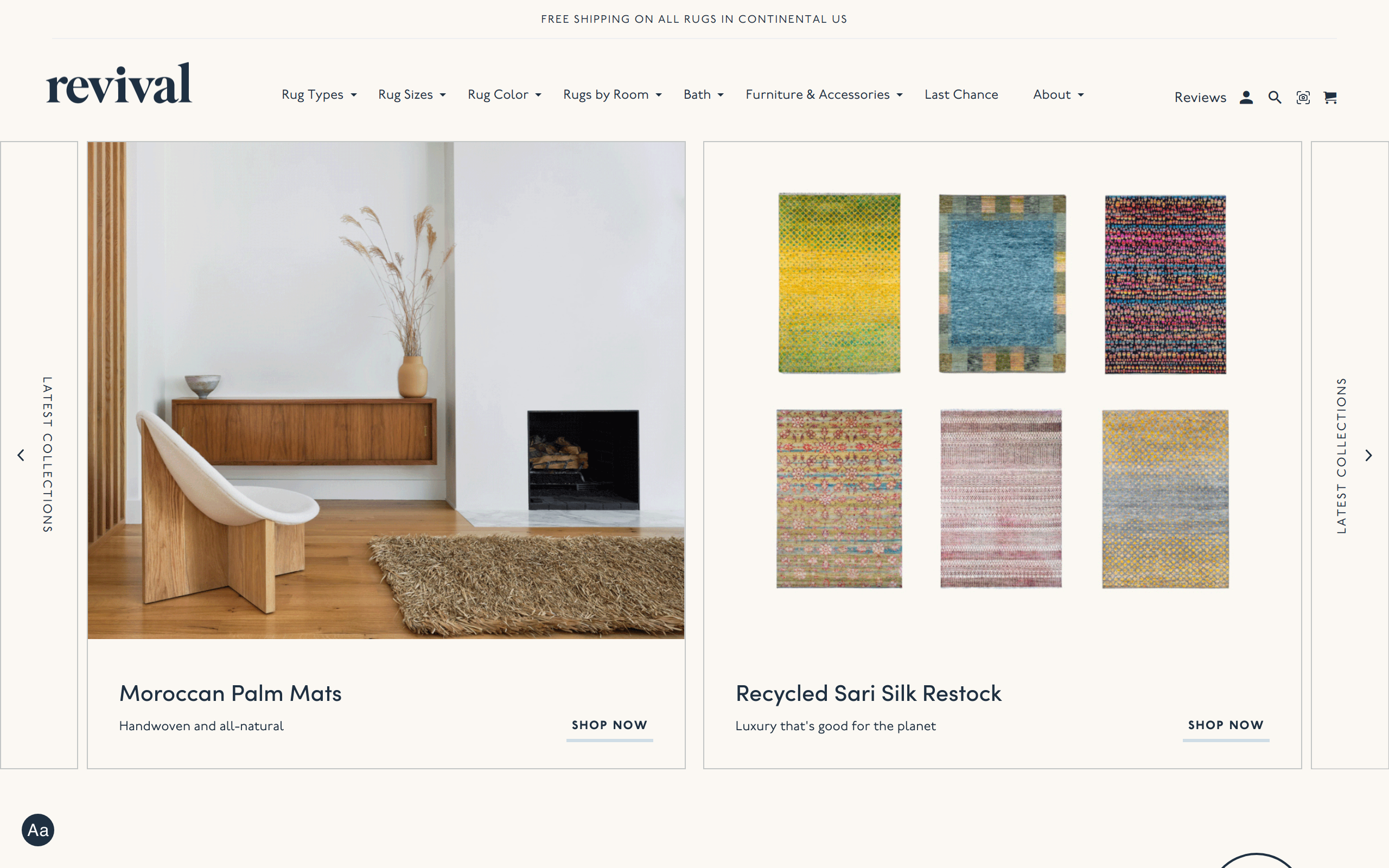
Task: Go to previous collection slide arrow
Action: 21,455
